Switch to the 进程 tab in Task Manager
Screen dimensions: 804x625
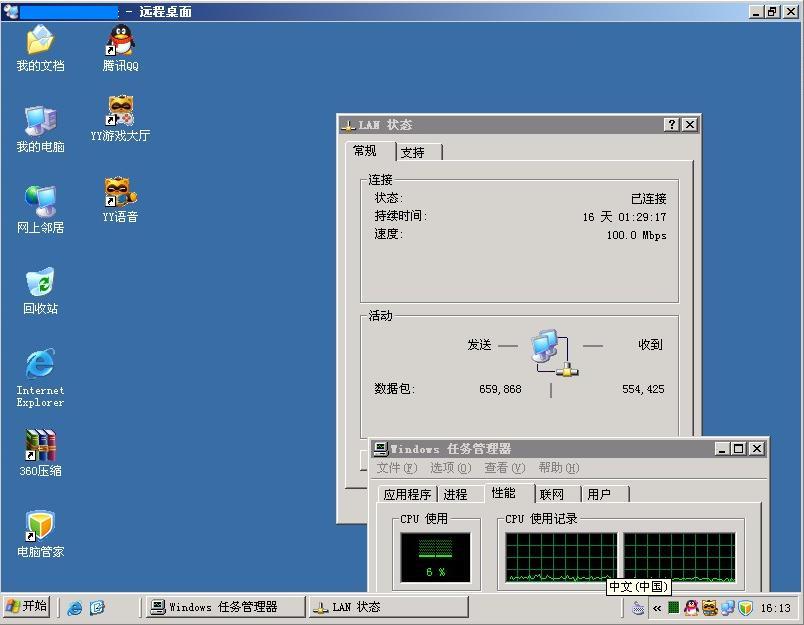[x=455, y=494]
